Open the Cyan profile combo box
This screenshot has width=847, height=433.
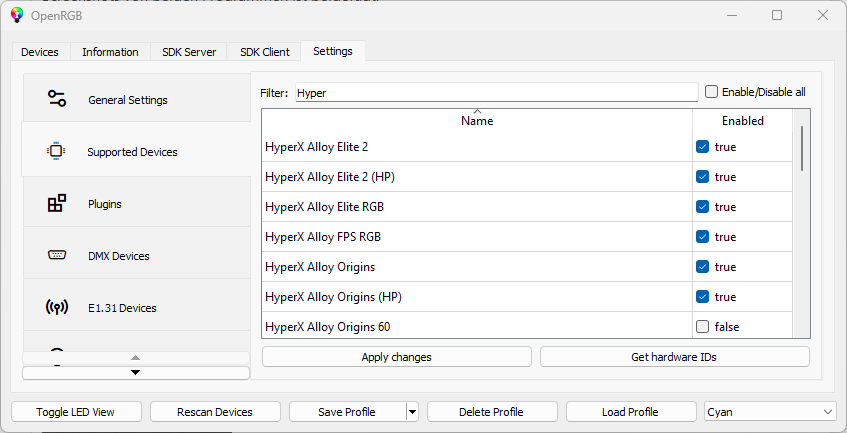click(x=770, y=412)
